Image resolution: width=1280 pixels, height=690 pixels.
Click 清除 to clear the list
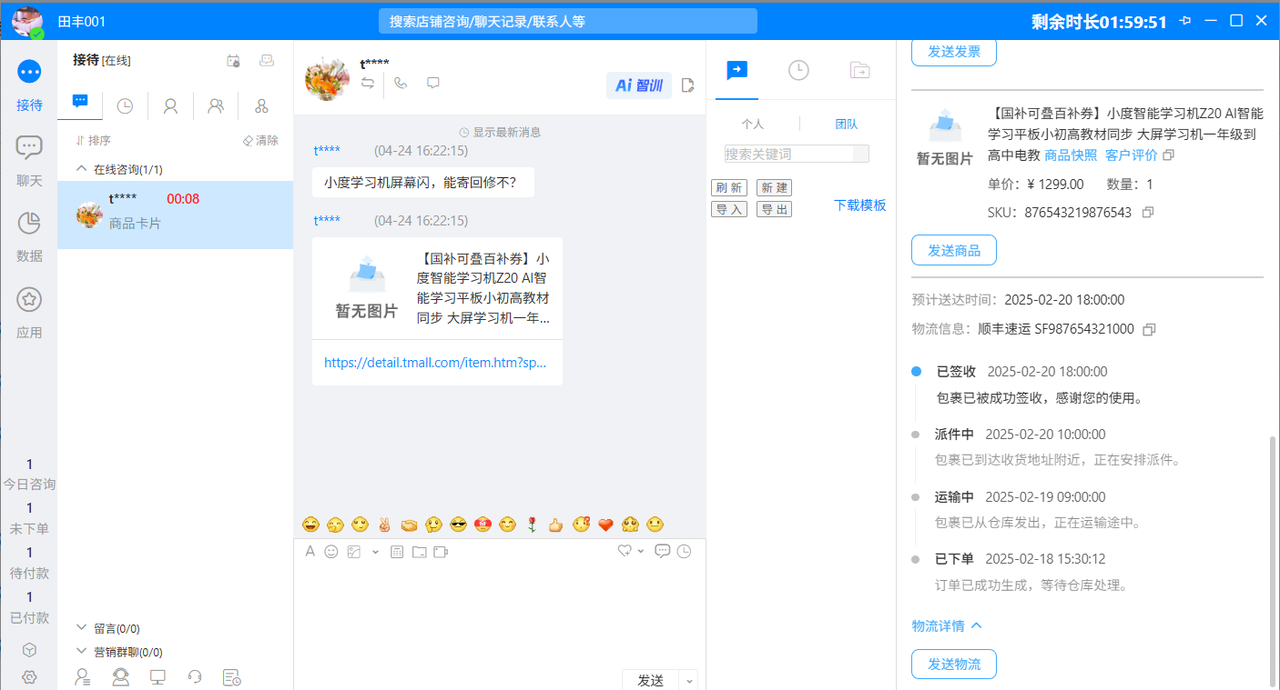pyautogui.click(x=260, y=141)
